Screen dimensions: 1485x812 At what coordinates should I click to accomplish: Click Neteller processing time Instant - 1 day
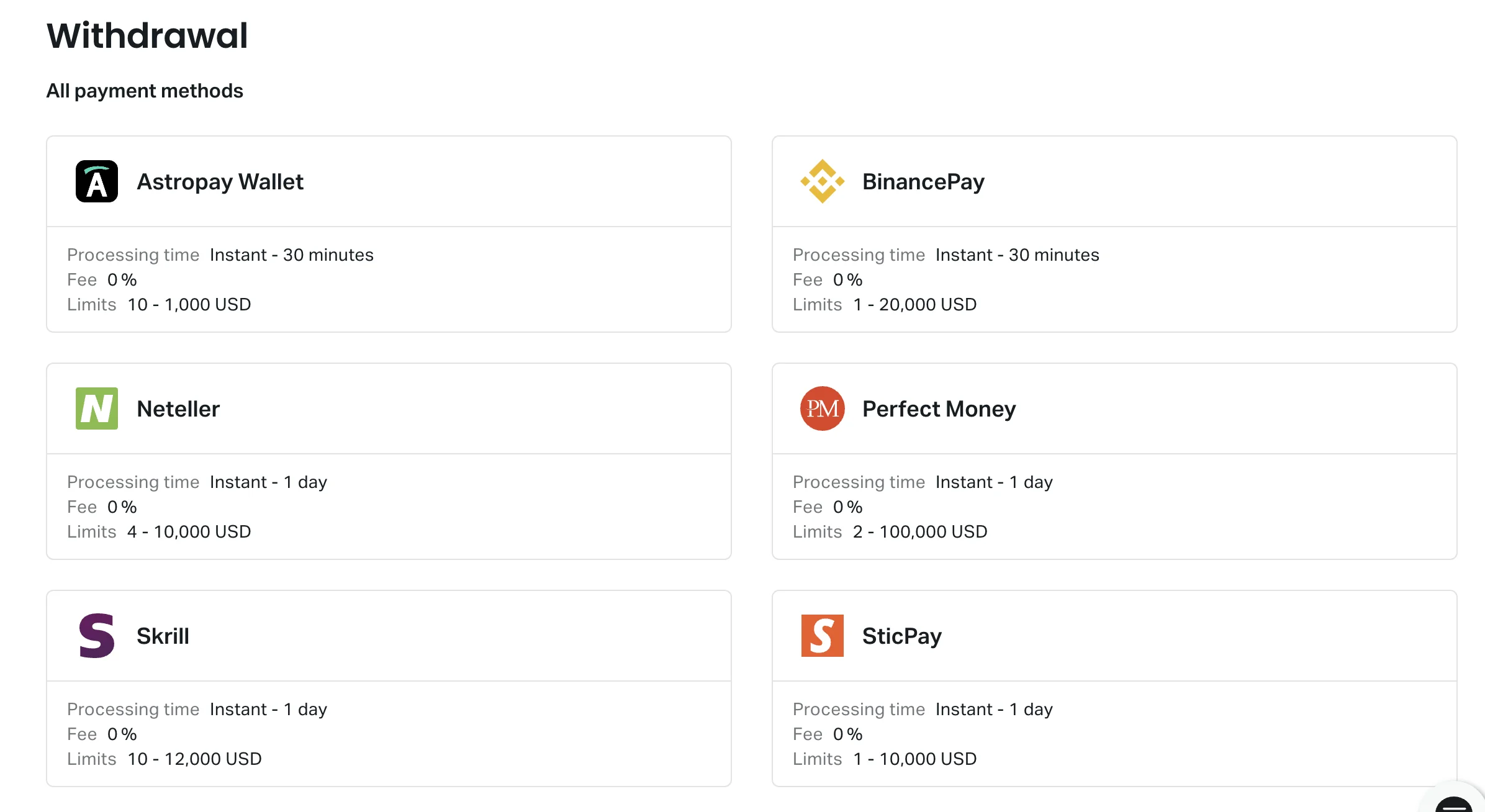[268, 482]
